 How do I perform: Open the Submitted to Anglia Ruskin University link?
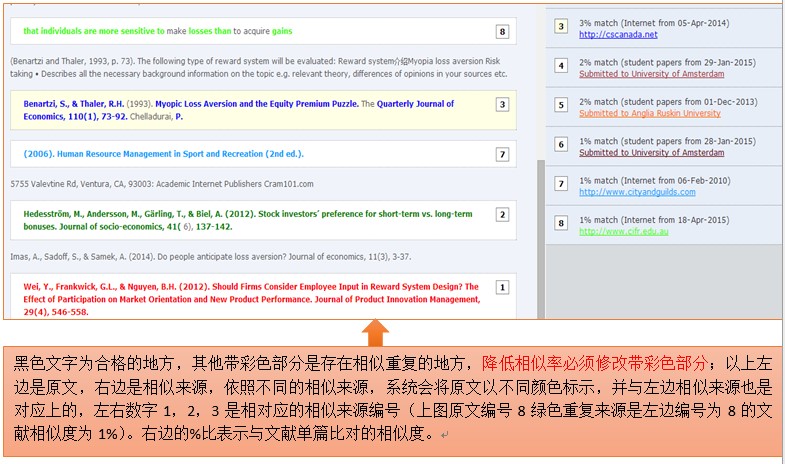point(650,114)
